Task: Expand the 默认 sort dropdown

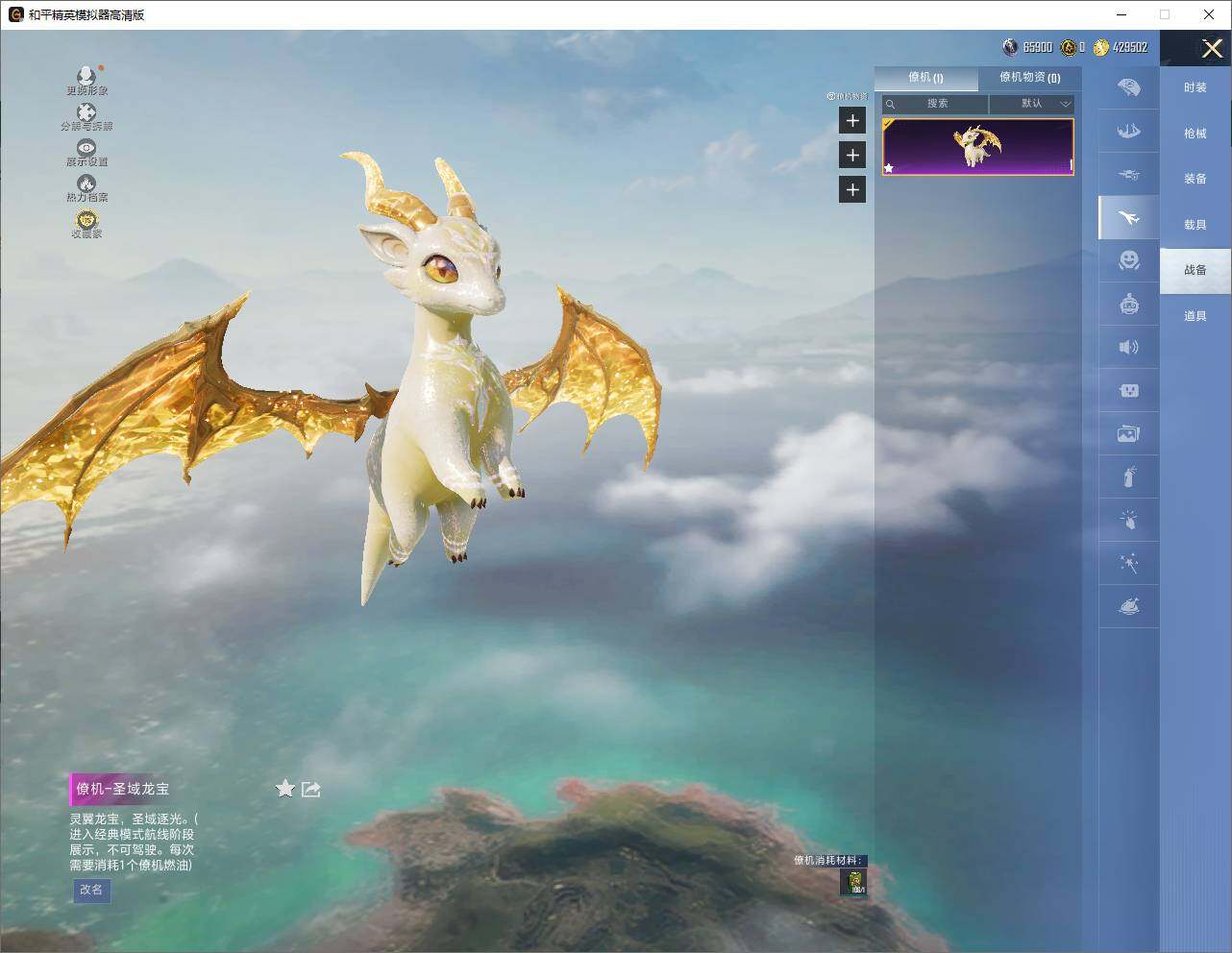Action: (x=1032, y=104)
